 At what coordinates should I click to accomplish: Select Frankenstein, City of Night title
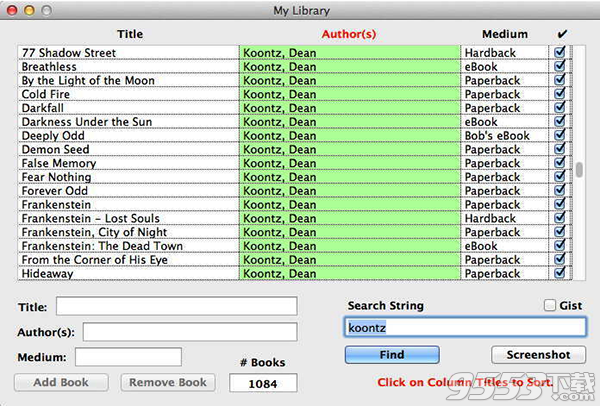click(x=129, y=232)
